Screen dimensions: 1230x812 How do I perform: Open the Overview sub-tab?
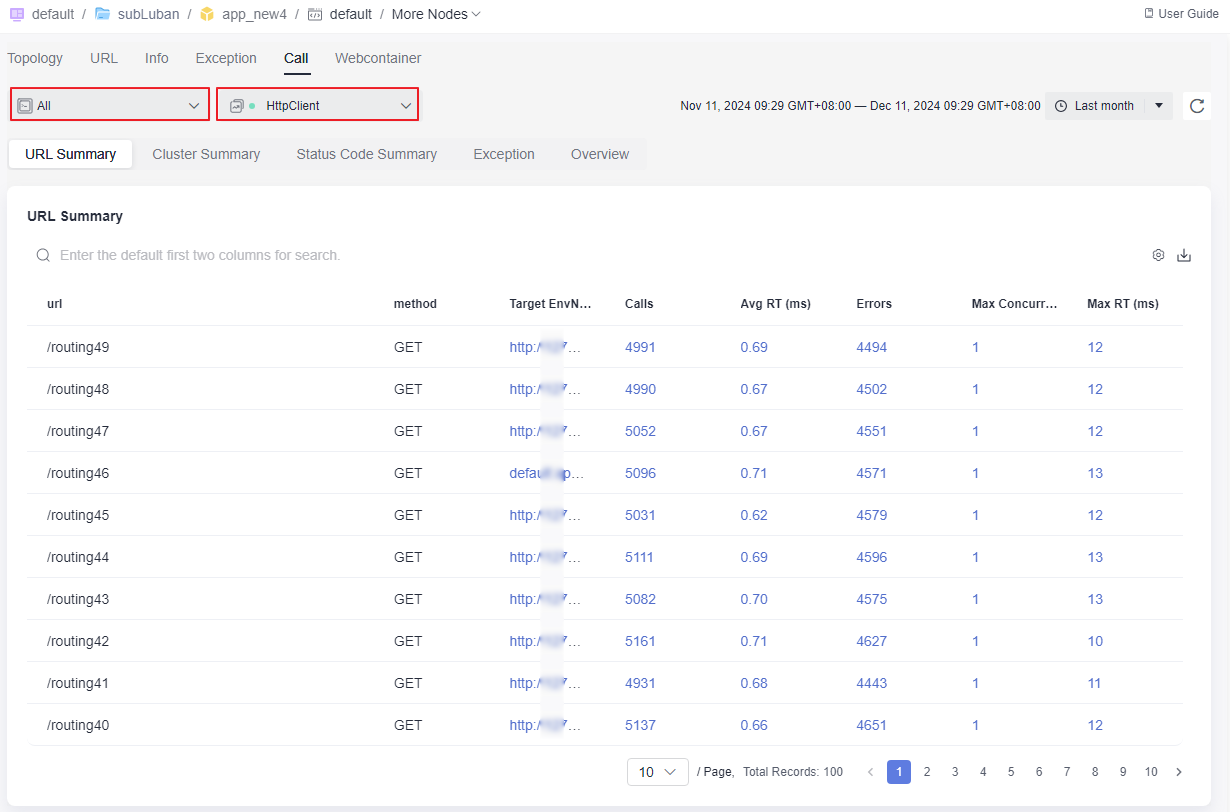point(600,154)
